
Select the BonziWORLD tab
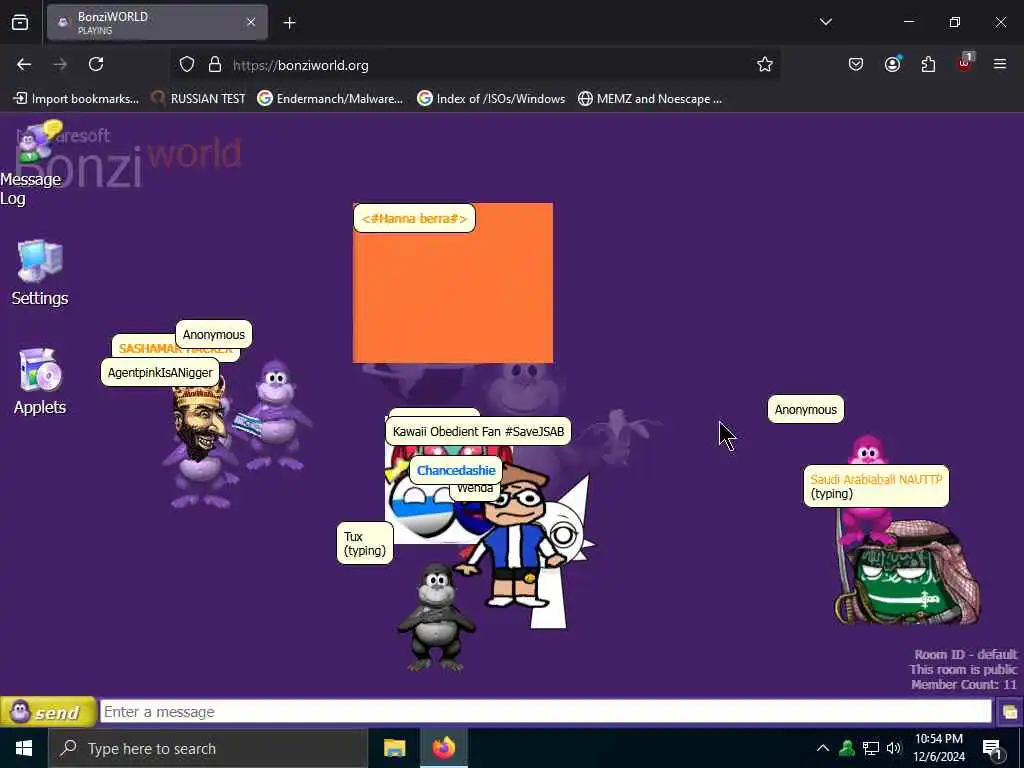pos(157,23)
